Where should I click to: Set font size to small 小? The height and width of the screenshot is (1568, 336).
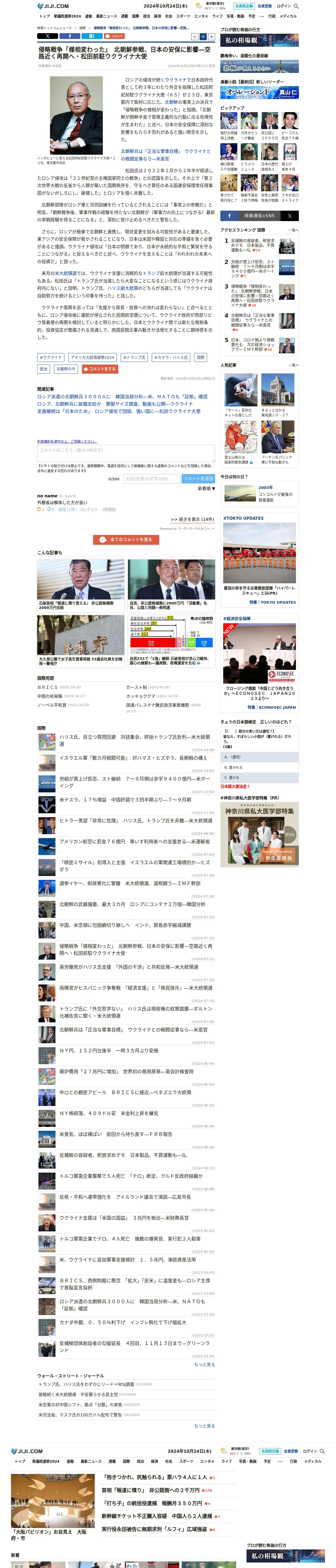[194, 37]
